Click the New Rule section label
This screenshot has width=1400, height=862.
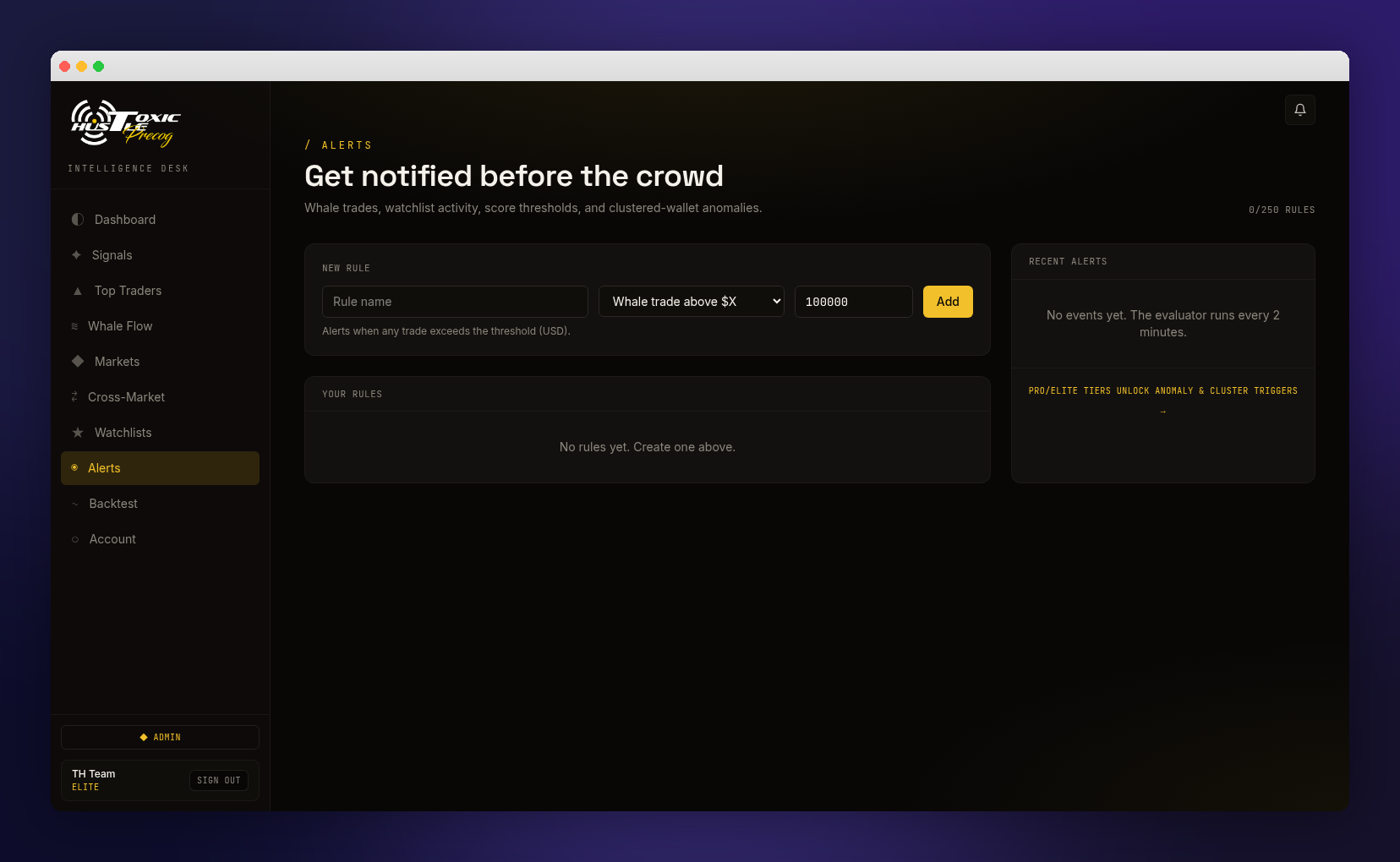pyautogui.click(x=346, y=268)
